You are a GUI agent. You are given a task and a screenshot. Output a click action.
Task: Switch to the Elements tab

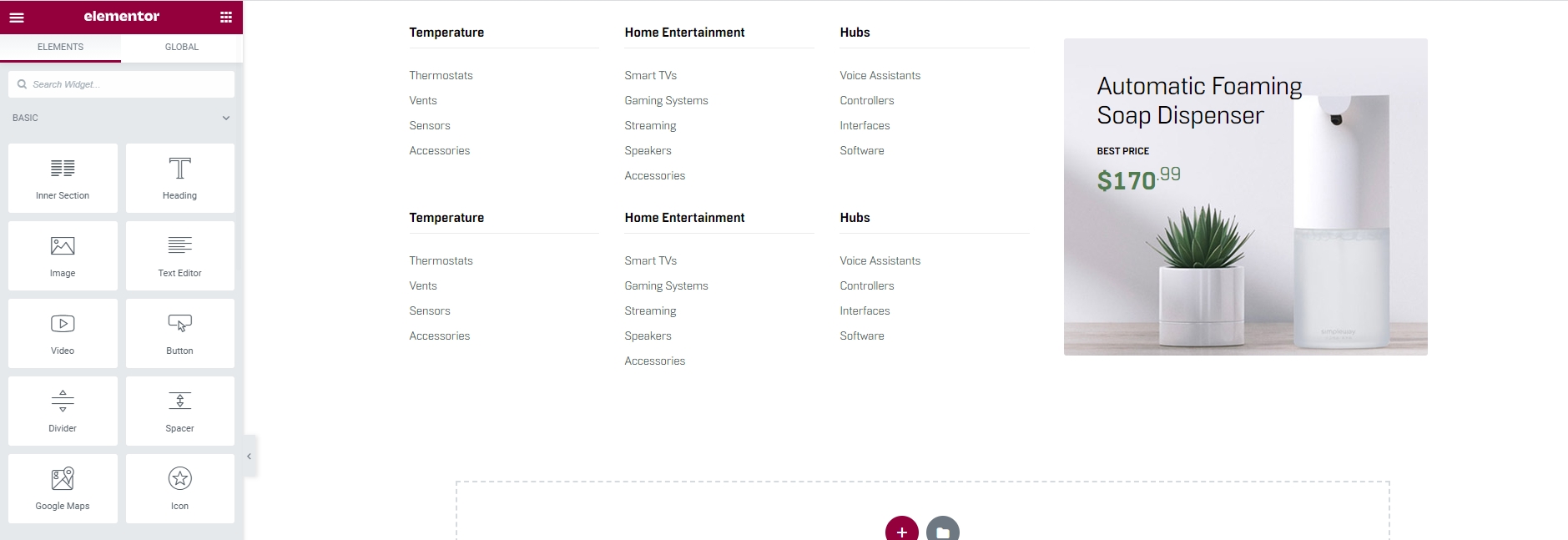60,48
